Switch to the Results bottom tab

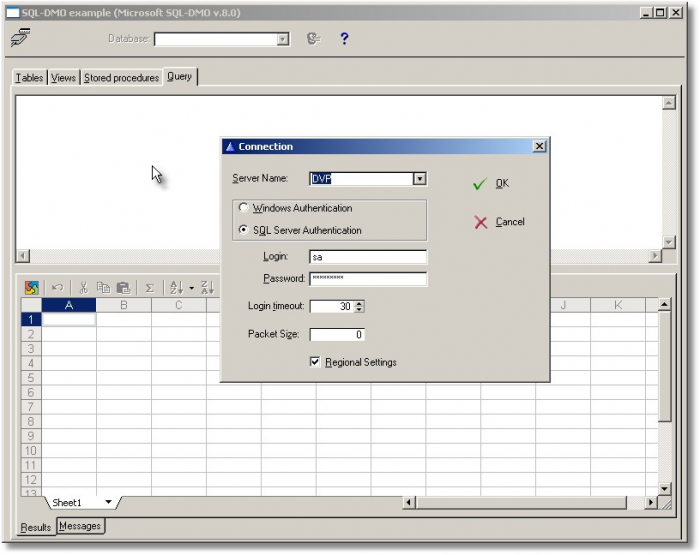pos(36,527)
